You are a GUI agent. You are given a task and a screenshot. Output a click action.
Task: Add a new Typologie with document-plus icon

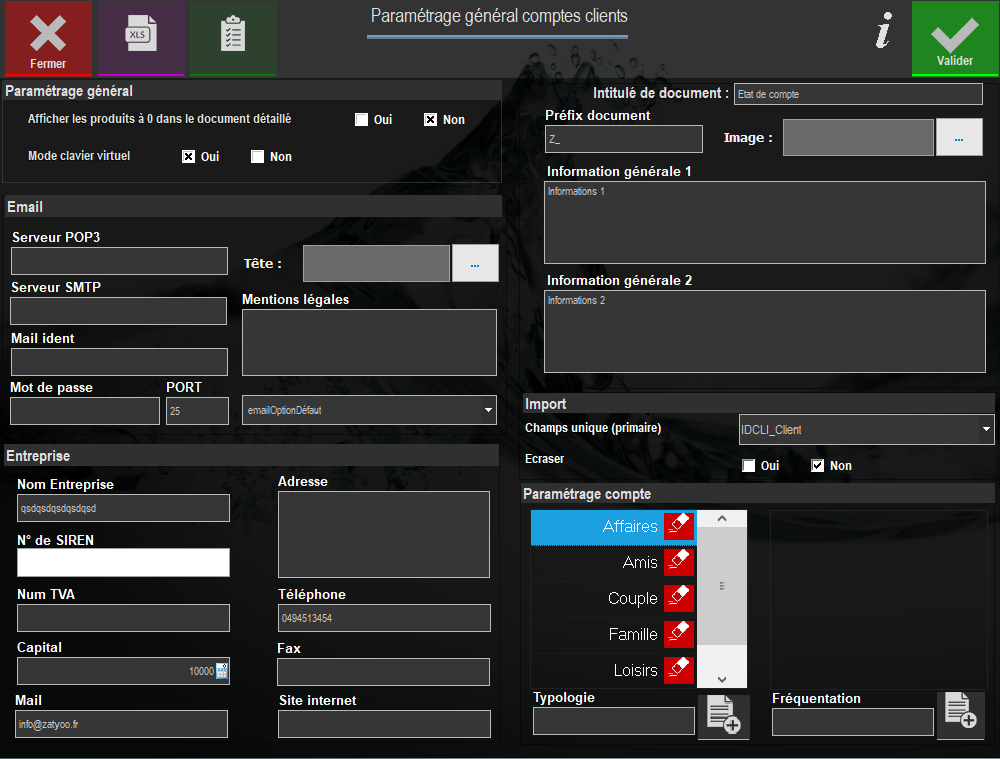tap(723, 716)
